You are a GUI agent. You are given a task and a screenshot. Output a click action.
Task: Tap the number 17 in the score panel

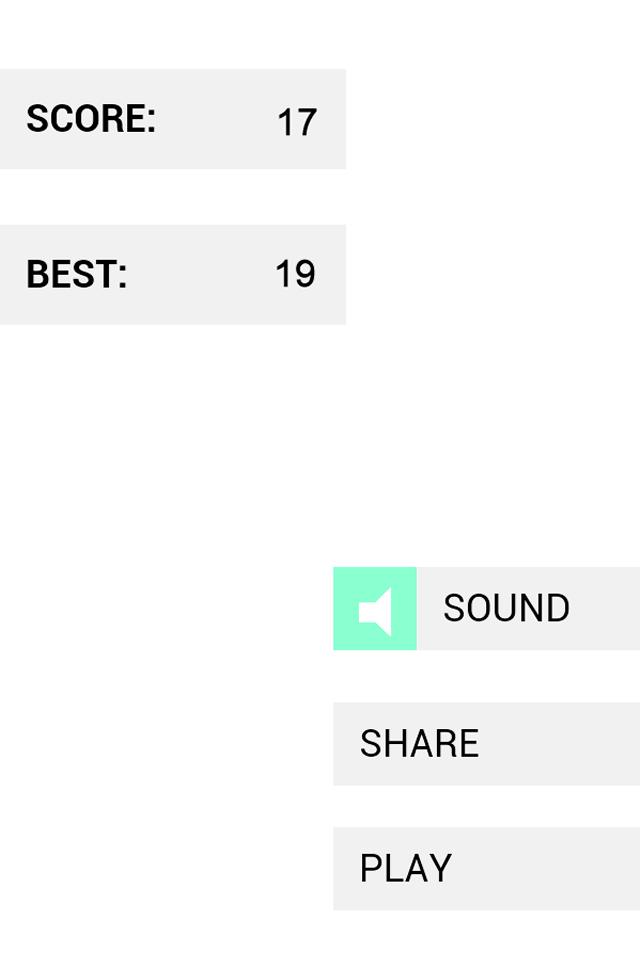[x=296, y=122]
